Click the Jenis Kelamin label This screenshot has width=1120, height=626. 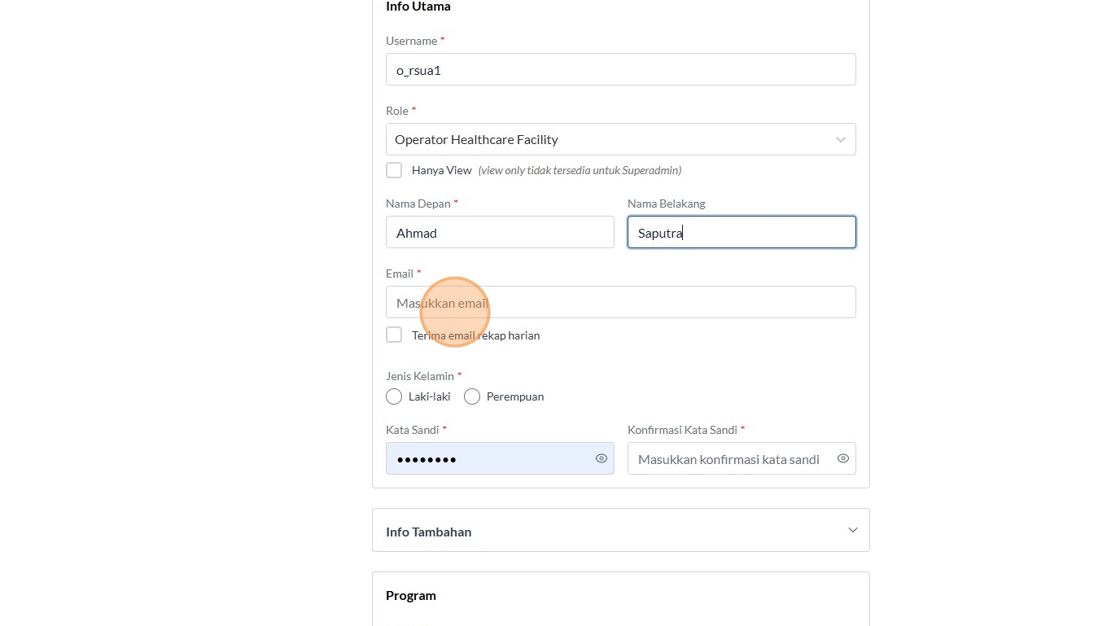(420, 376)
